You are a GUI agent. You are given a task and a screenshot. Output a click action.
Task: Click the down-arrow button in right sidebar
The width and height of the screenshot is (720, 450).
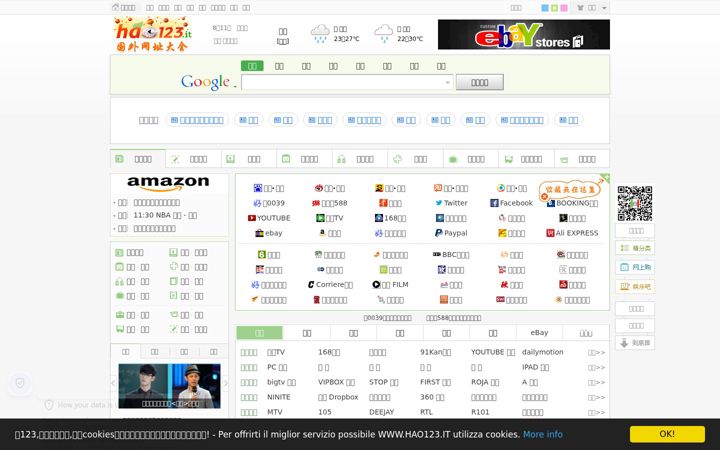pos(635,343)
